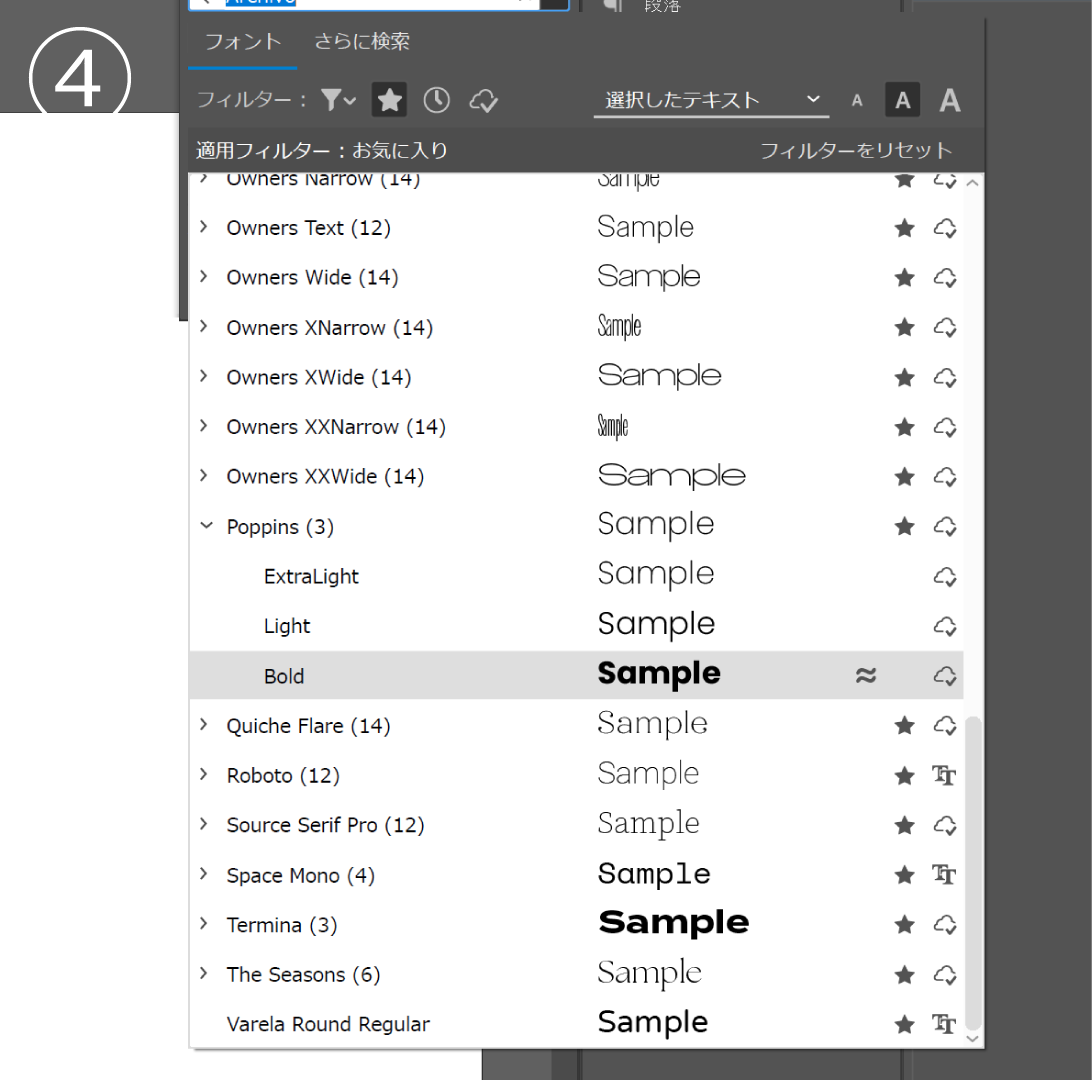Switch to the さらに検索 tab

[x=361, y=42]
